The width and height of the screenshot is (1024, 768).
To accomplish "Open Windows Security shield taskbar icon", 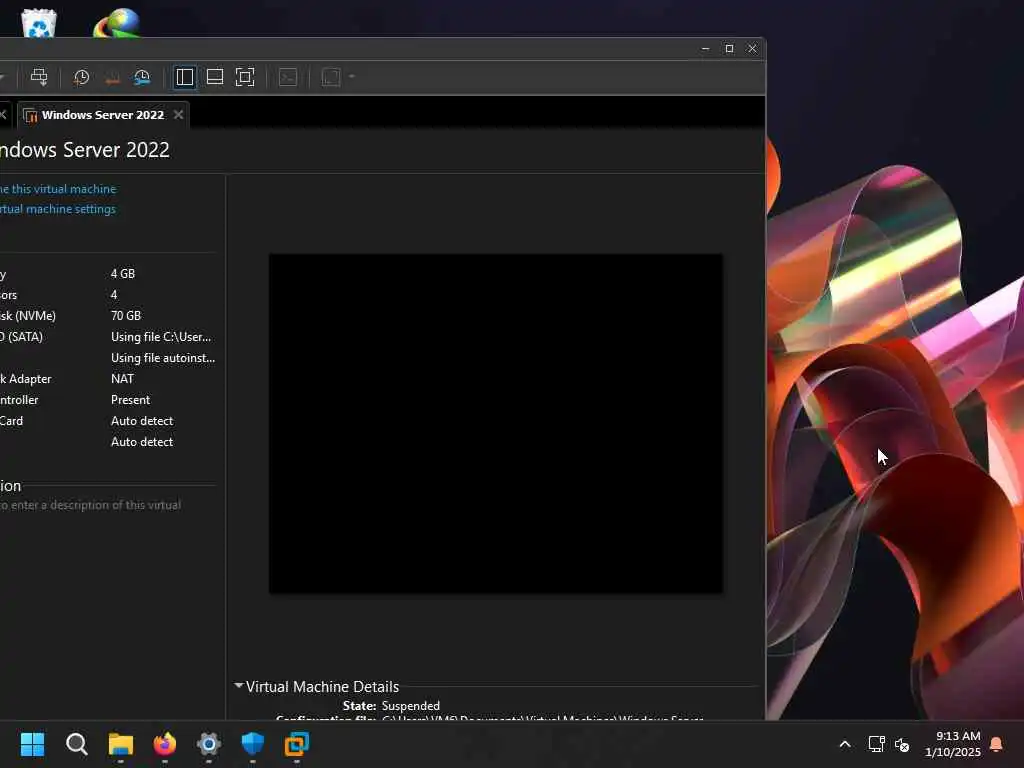I will coord(253,744).
